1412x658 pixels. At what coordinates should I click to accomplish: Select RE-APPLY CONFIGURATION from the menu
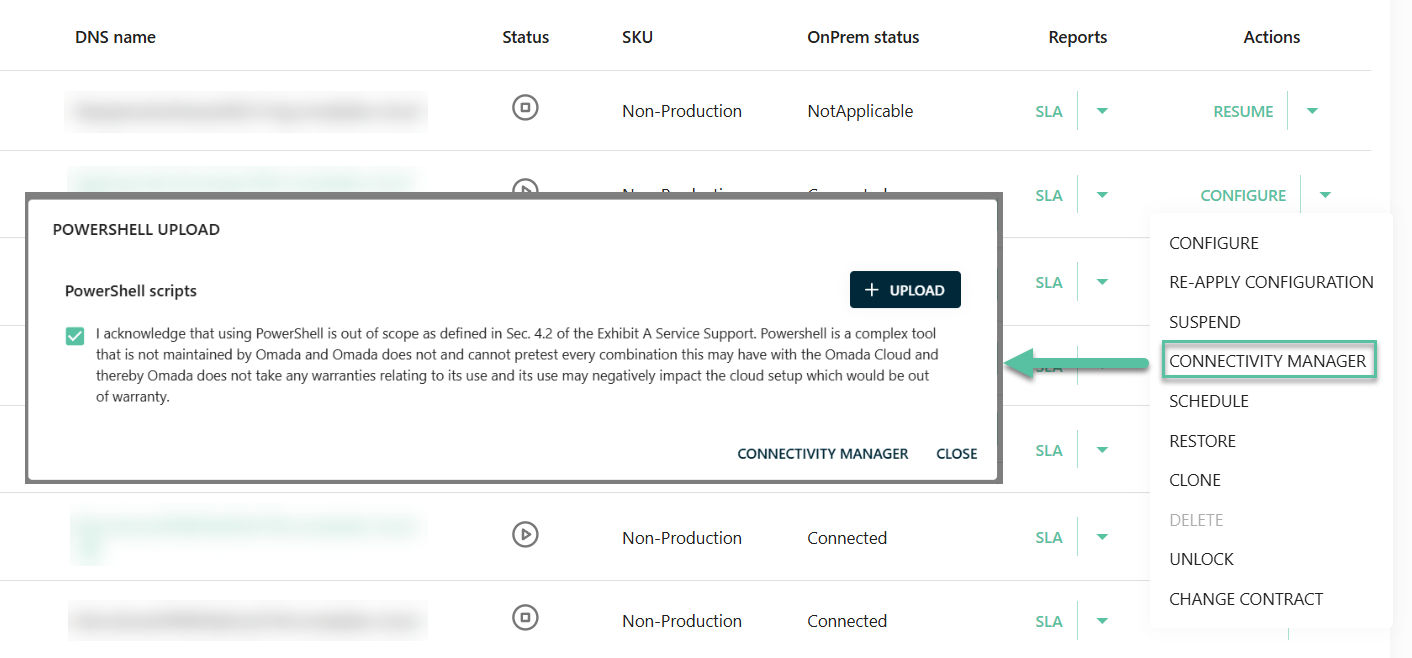point(1271,282)
